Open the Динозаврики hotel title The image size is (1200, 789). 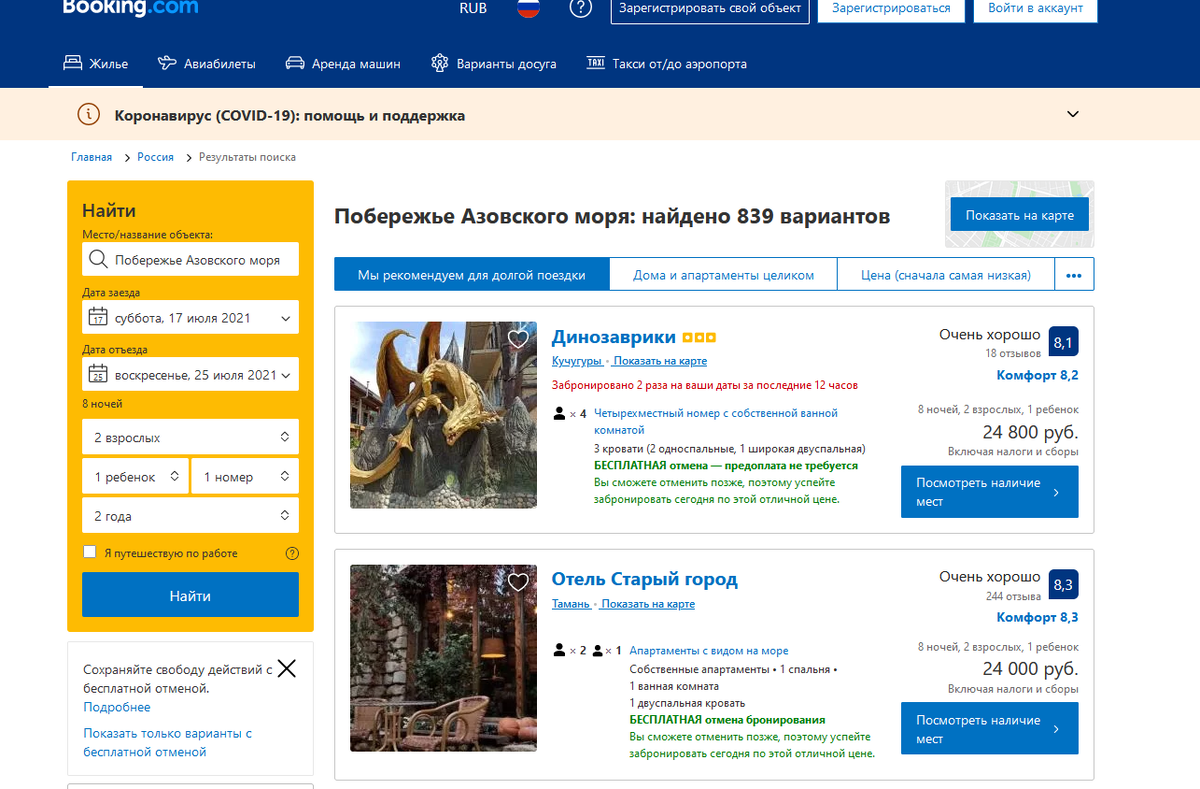point(613,338)
